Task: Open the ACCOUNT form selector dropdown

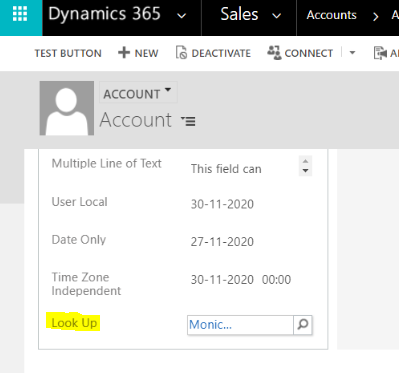Action: pos(138,93)
